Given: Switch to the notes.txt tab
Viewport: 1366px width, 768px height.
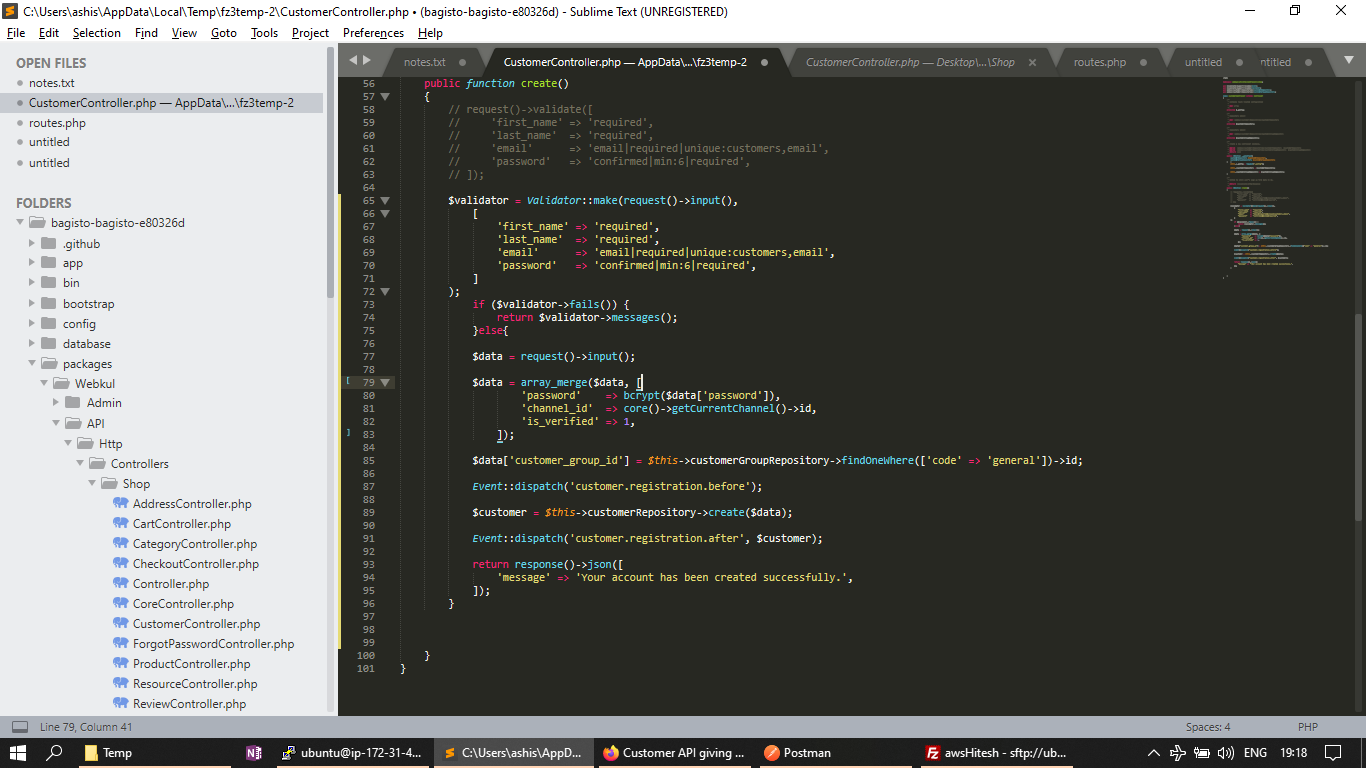Looking at the screenshot, I should [425, 62].
